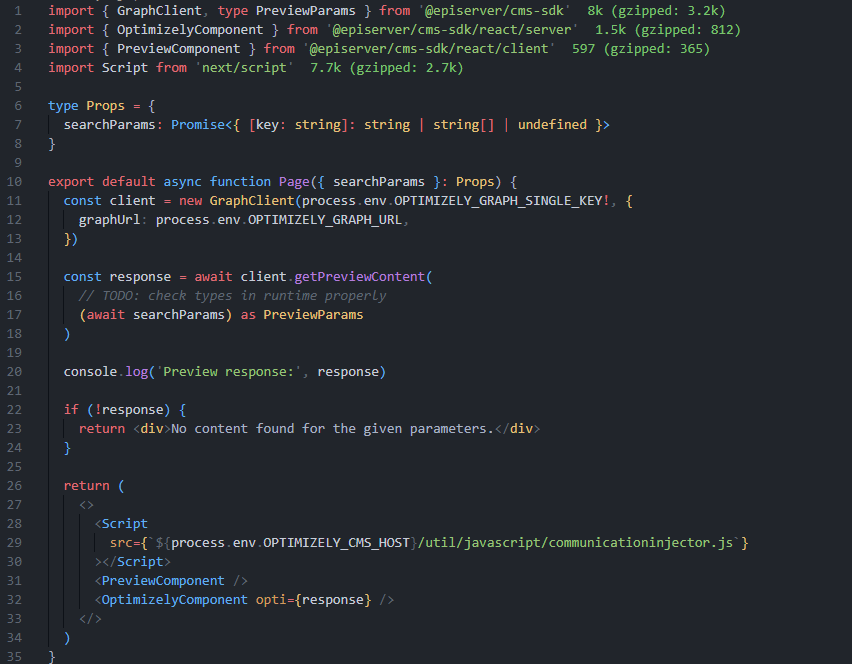The image size is (852, 664).
Task: Click the '8k (gzipped: 3.2k)' size hint
Action: point(656,11)
